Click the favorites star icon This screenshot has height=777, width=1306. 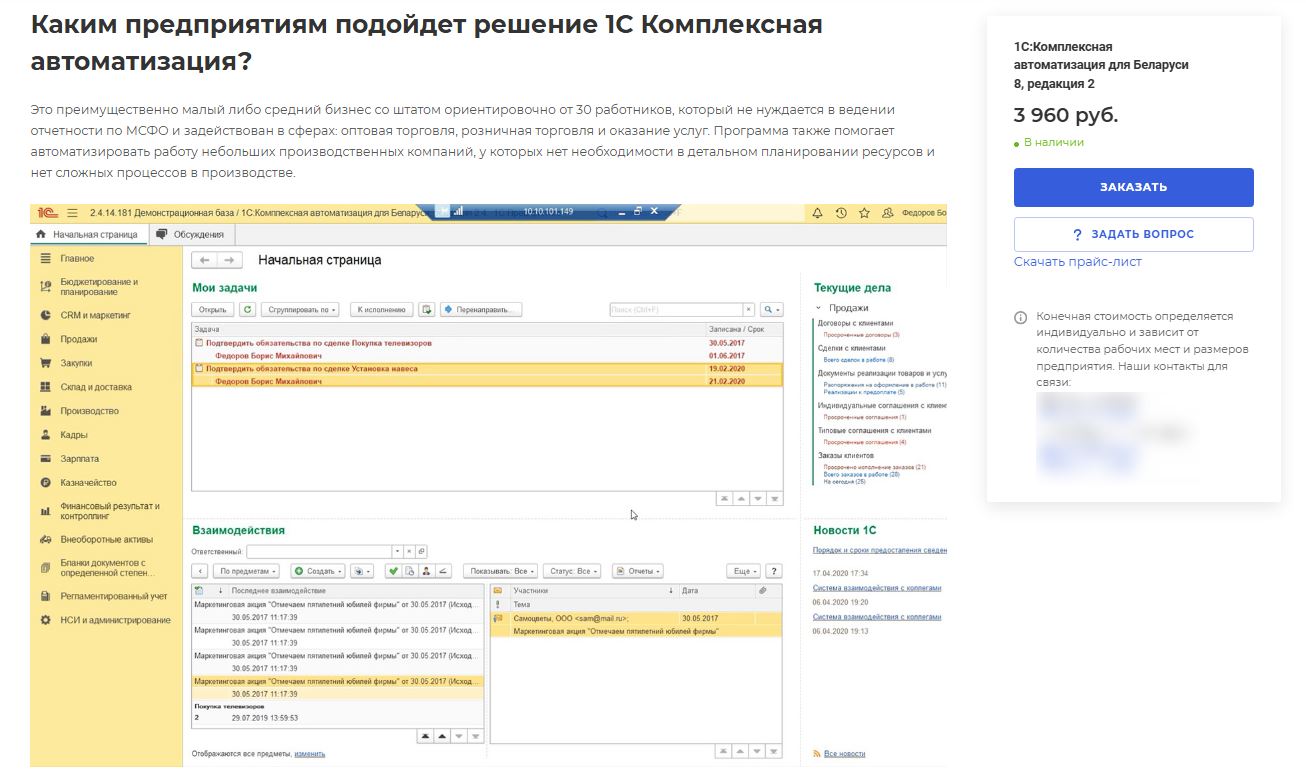coord(864,213)
